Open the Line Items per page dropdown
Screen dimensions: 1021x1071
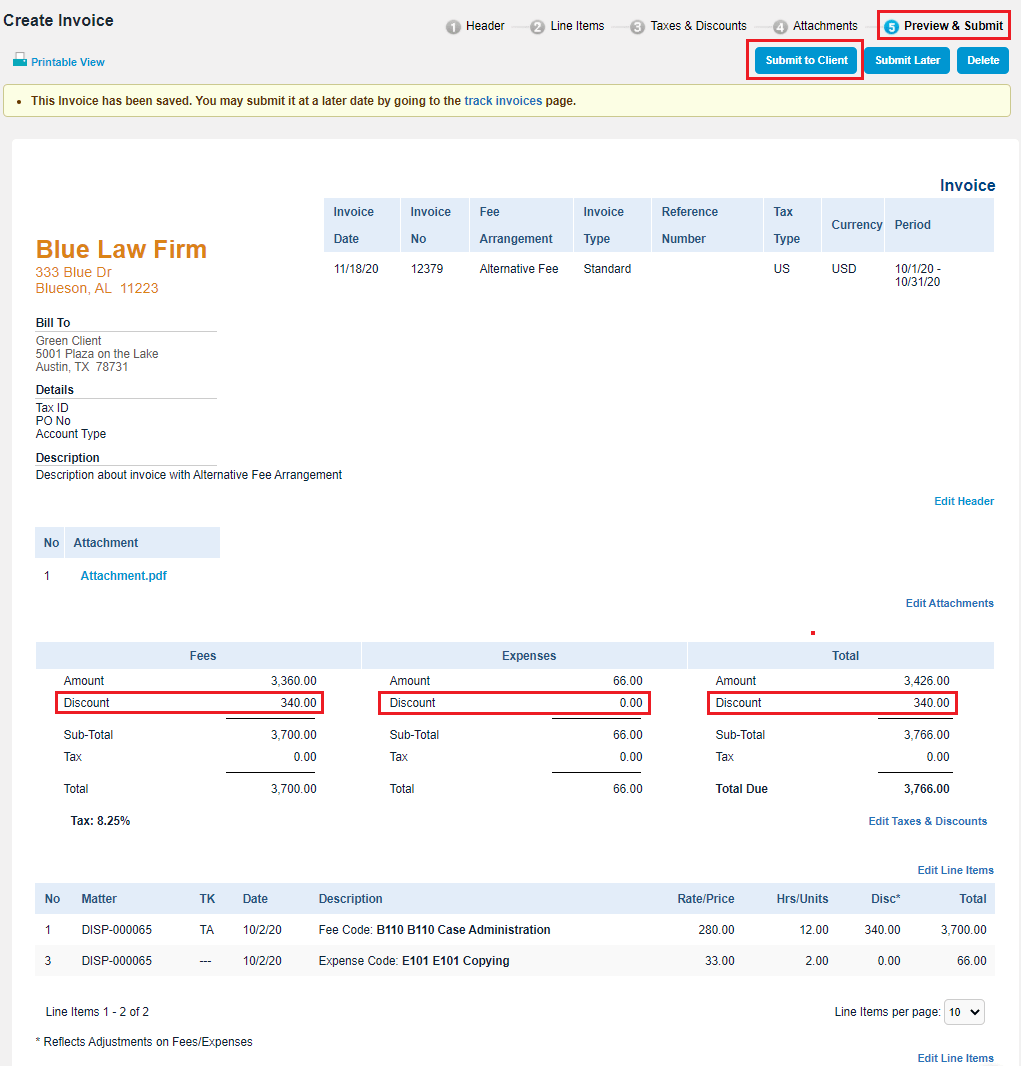(963, 1012)
